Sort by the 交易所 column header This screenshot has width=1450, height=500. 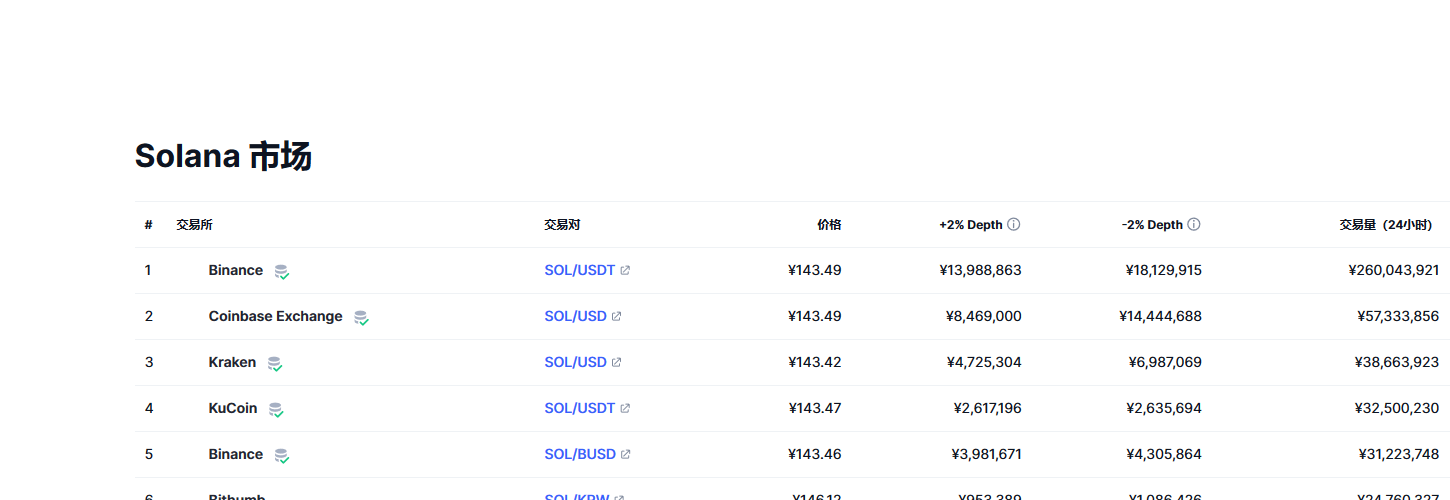pyautogui.click(x=194, y=225)
